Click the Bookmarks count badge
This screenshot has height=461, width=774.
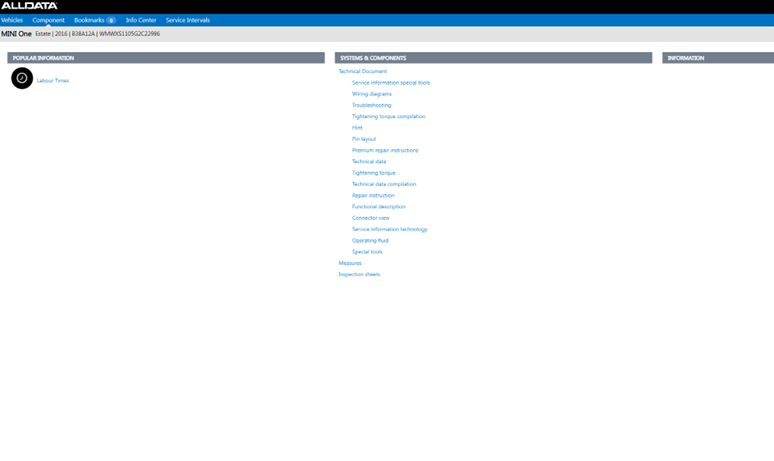point(111,20)
